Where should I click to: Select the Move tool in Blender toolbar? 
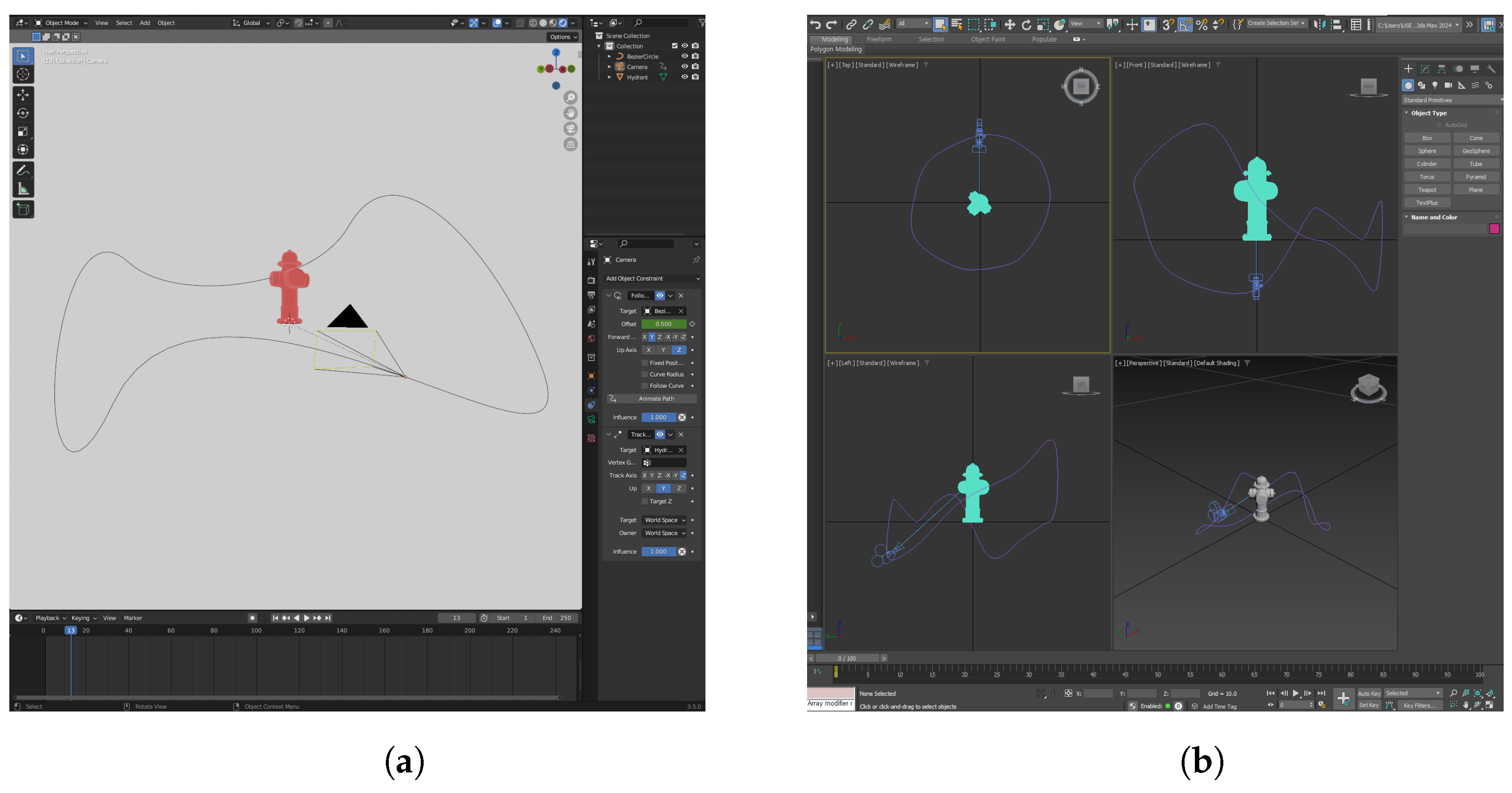pos(23,94)
